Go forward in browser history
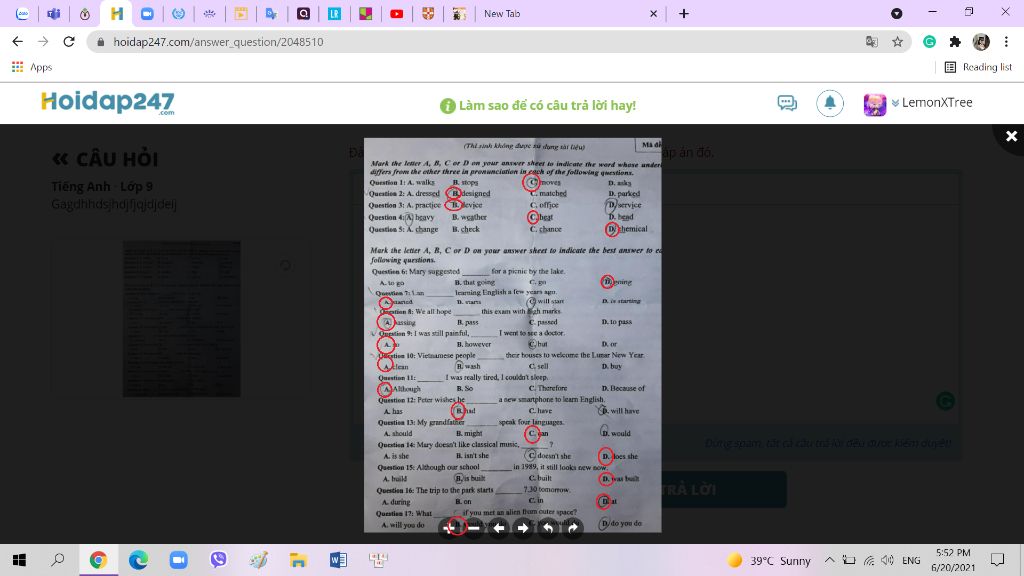This screenshot has width=1024, height=576. [x=43, y=41]
